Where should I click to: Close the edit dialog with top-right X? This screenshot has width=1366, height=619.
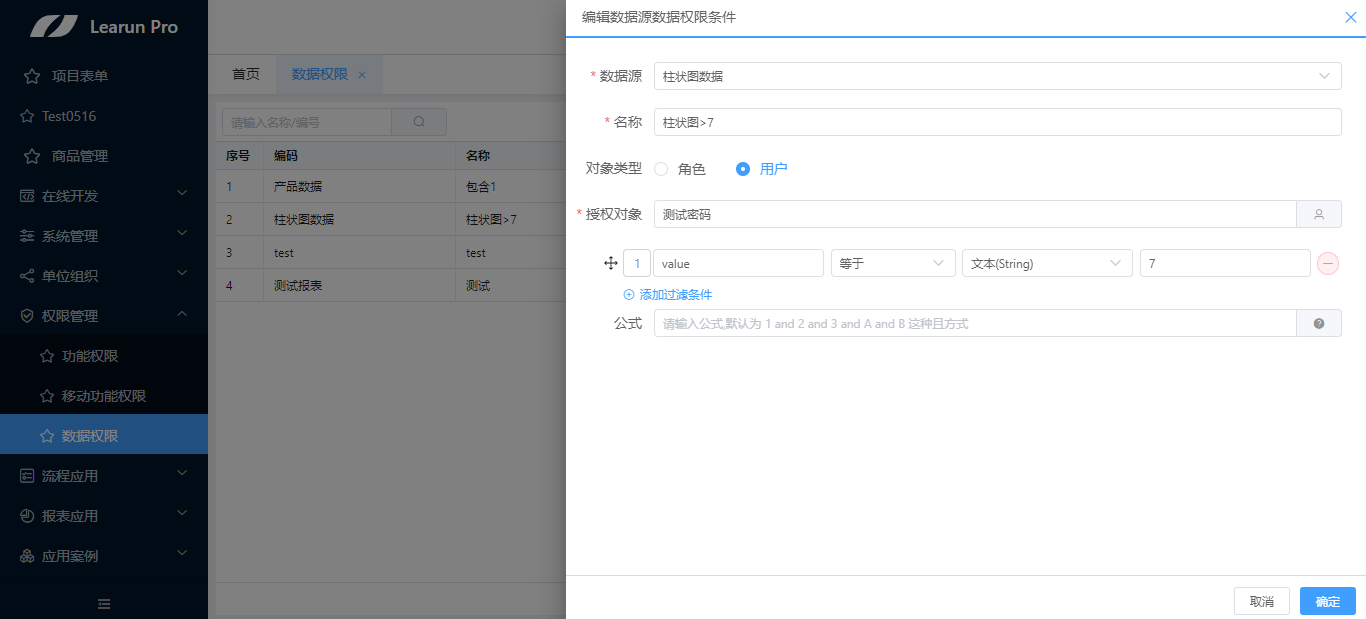coord(1350,17)
